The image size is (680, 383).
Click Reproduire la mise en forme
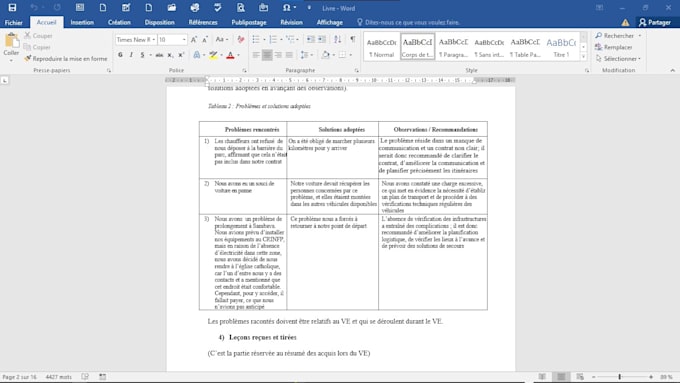(65, 59)
